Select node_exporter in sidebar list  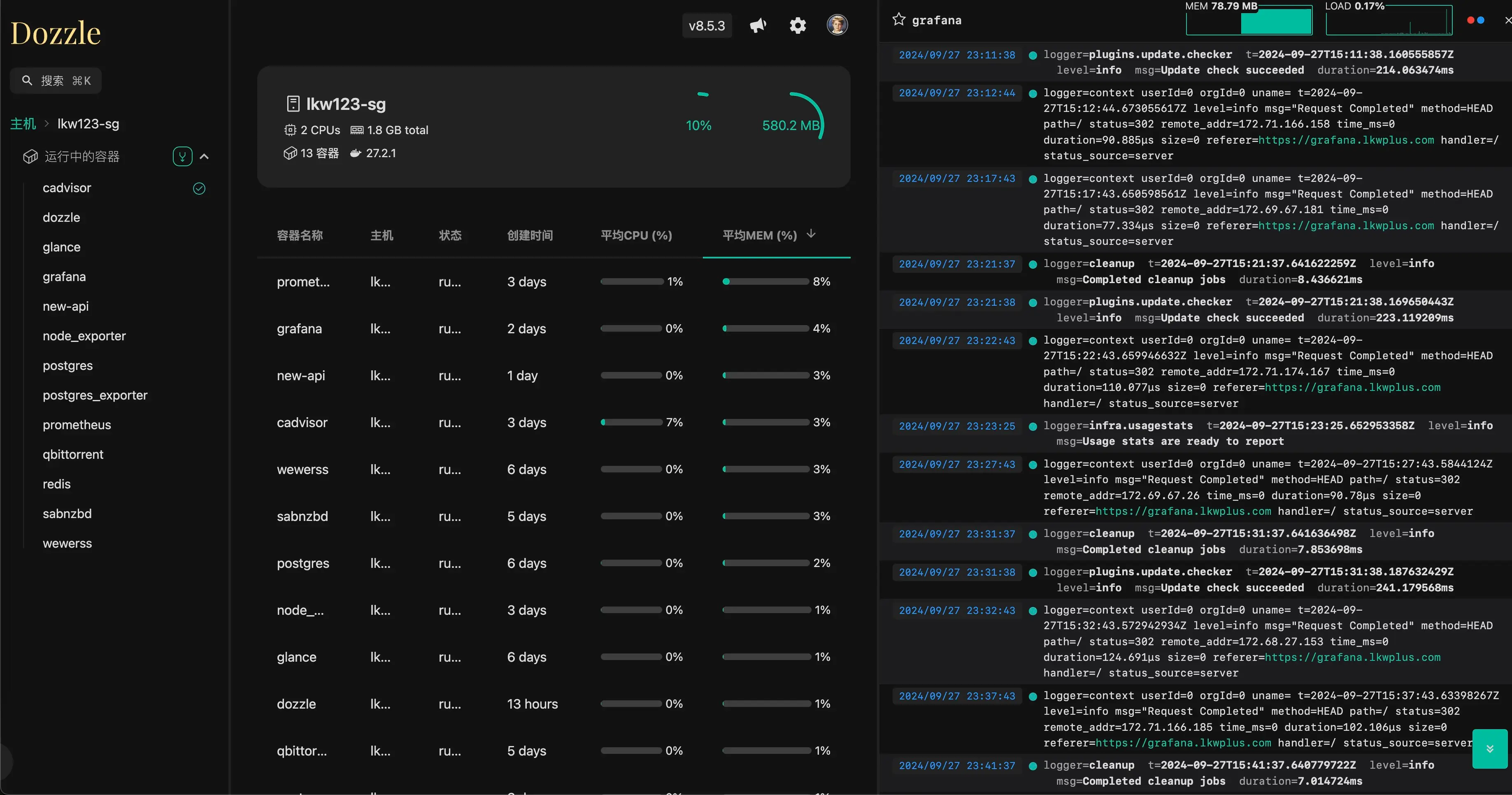pos(84,336)
